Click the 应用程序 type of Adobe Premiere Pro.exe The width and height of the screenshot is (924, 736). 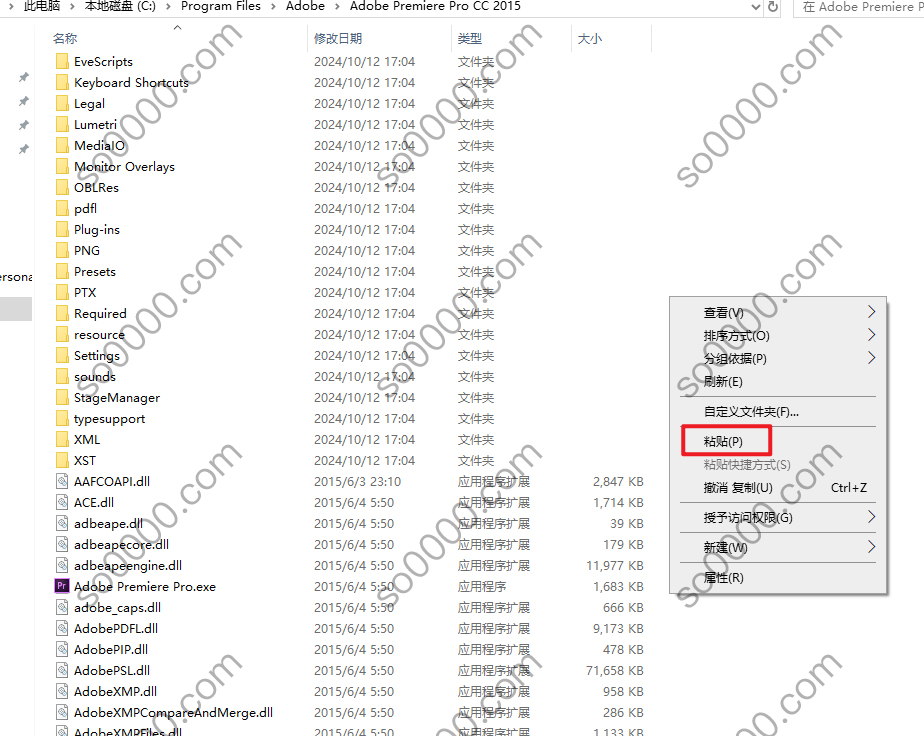(x=482, y=586)
